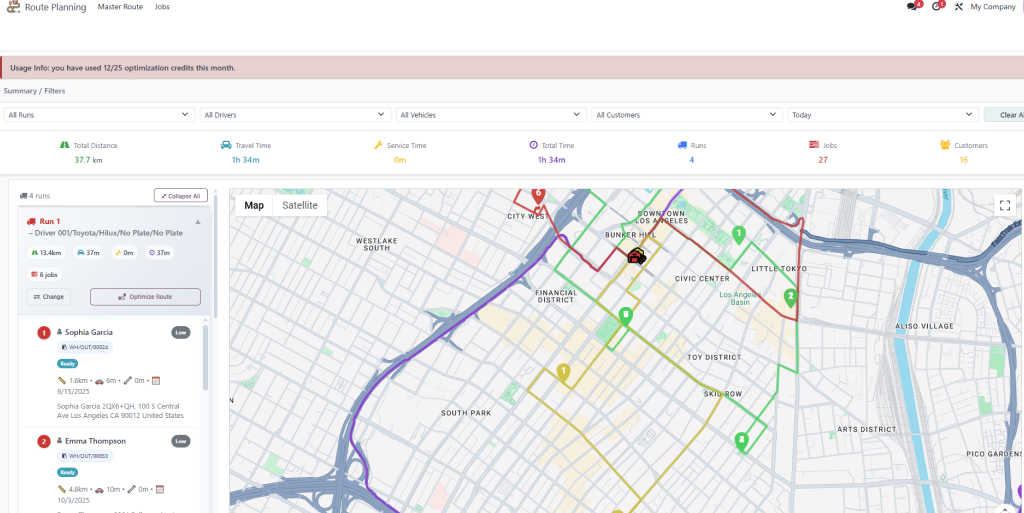Select the Map view type
Image resolution: width=1024 pixels, height=513 pixels.
pyautogui.click(x=254, y=205)
